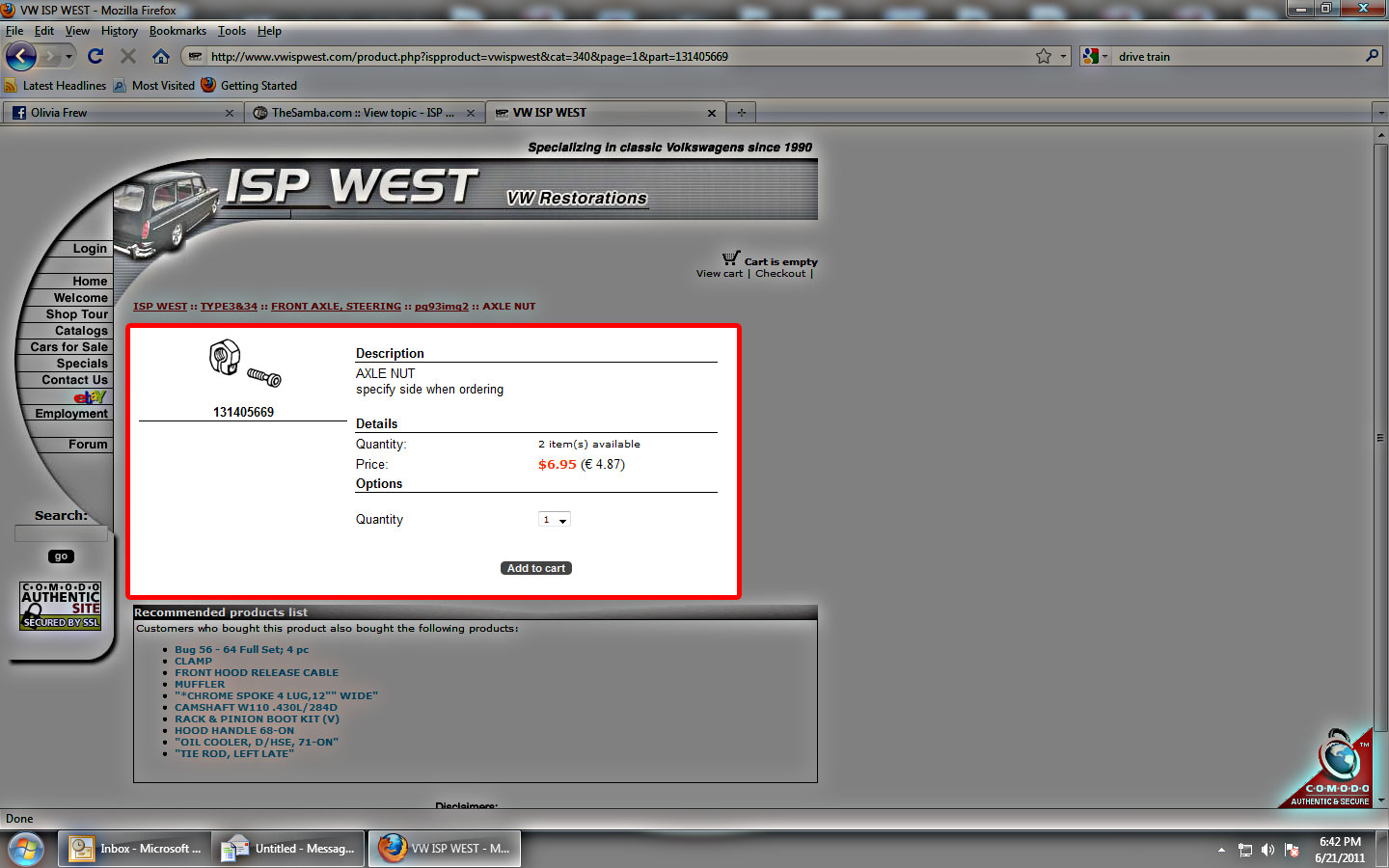Click the site Search input field
This screenshot has width=1389, height=868.
61,533
